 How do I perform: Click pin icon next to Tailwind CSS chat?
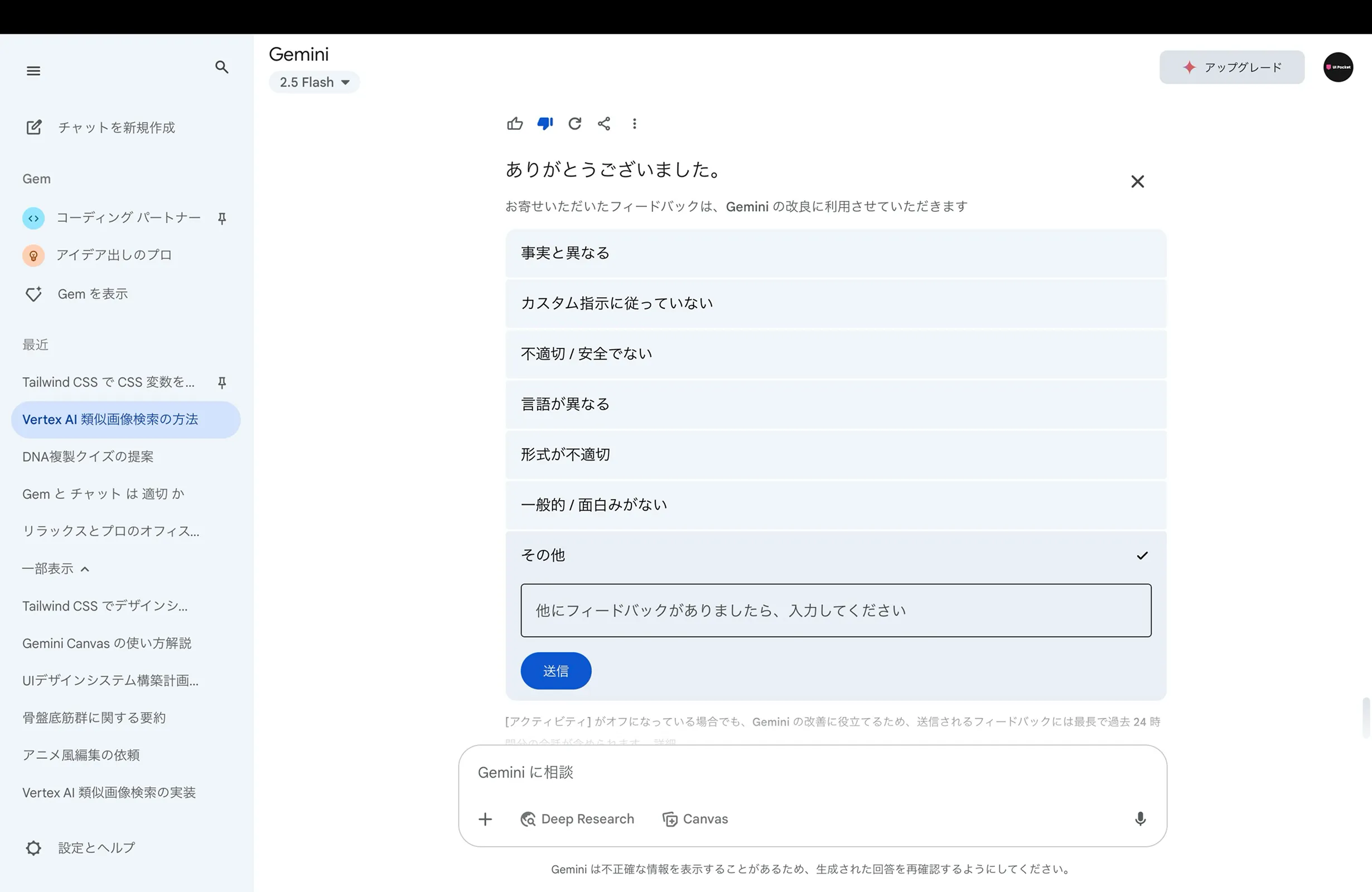[x=222, y=382]
